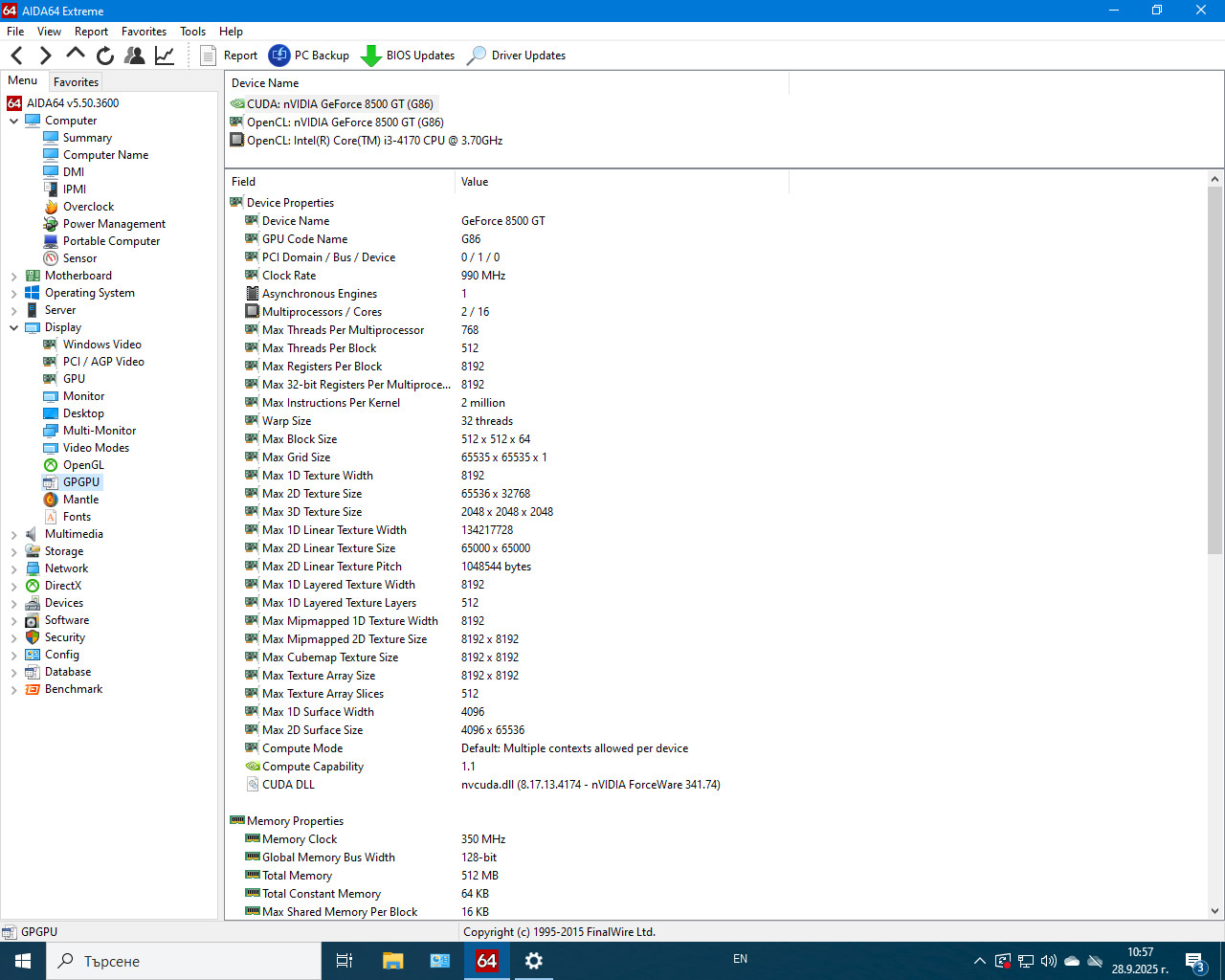This screenshot has width=1225, height=980.
Task: Open the Report menu
Action: (x=91, y=32)
